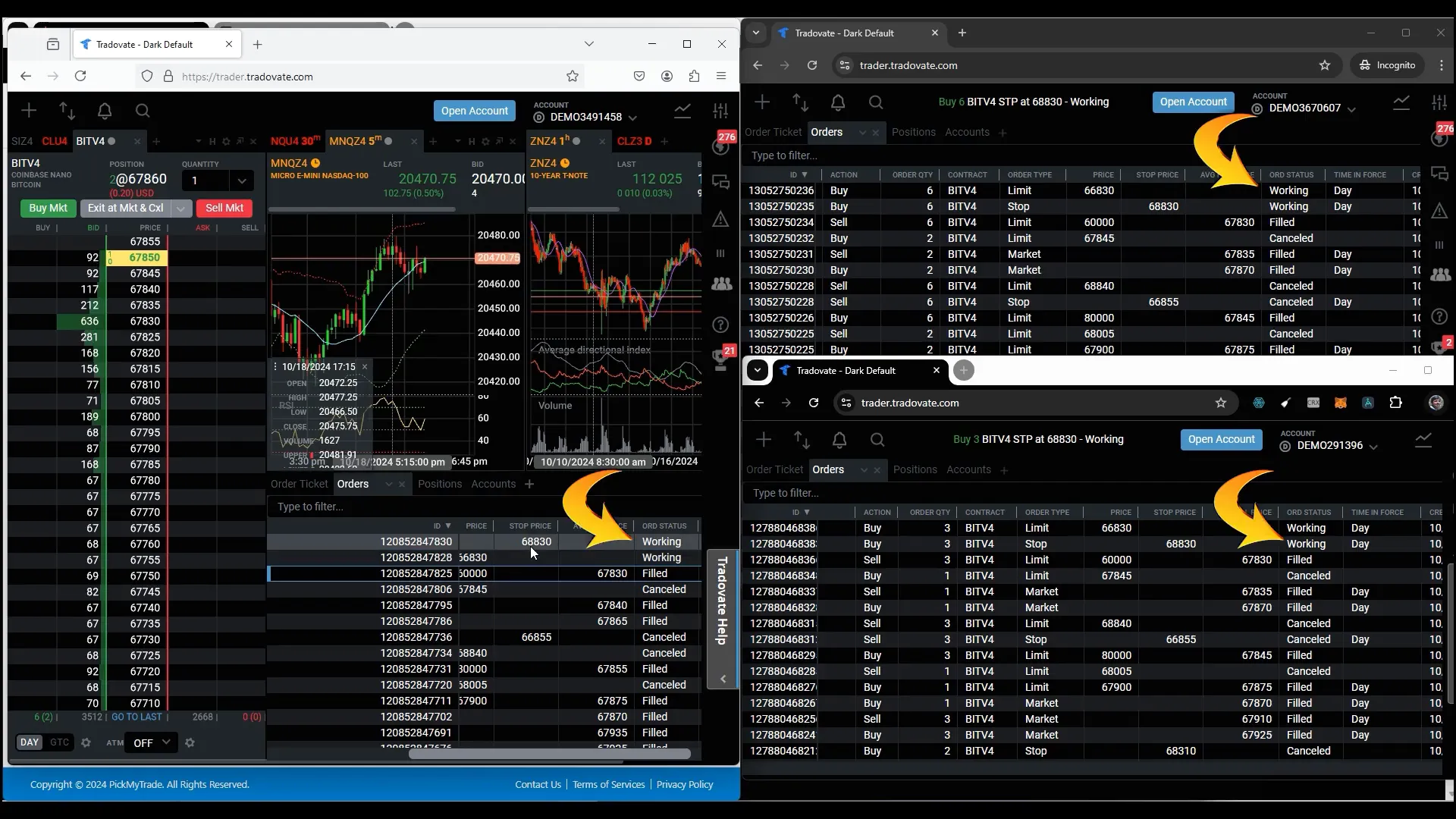Image resolution: width=1456 pixels, height=819 pixels.
Task: Open Terms of Services link
Action: coord(608,785)
